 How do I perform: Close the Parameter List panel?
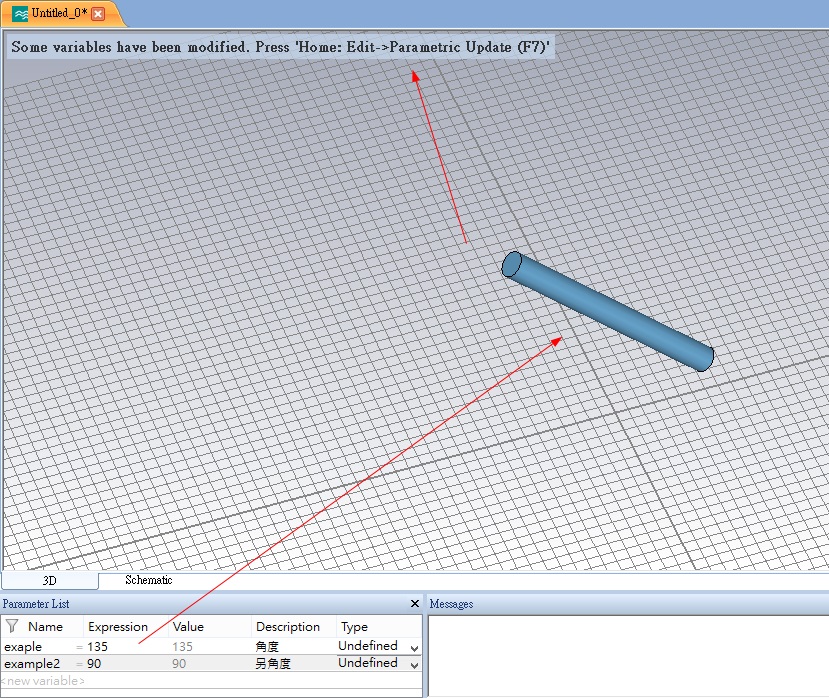pyautogui.click(x=415, y=603)
